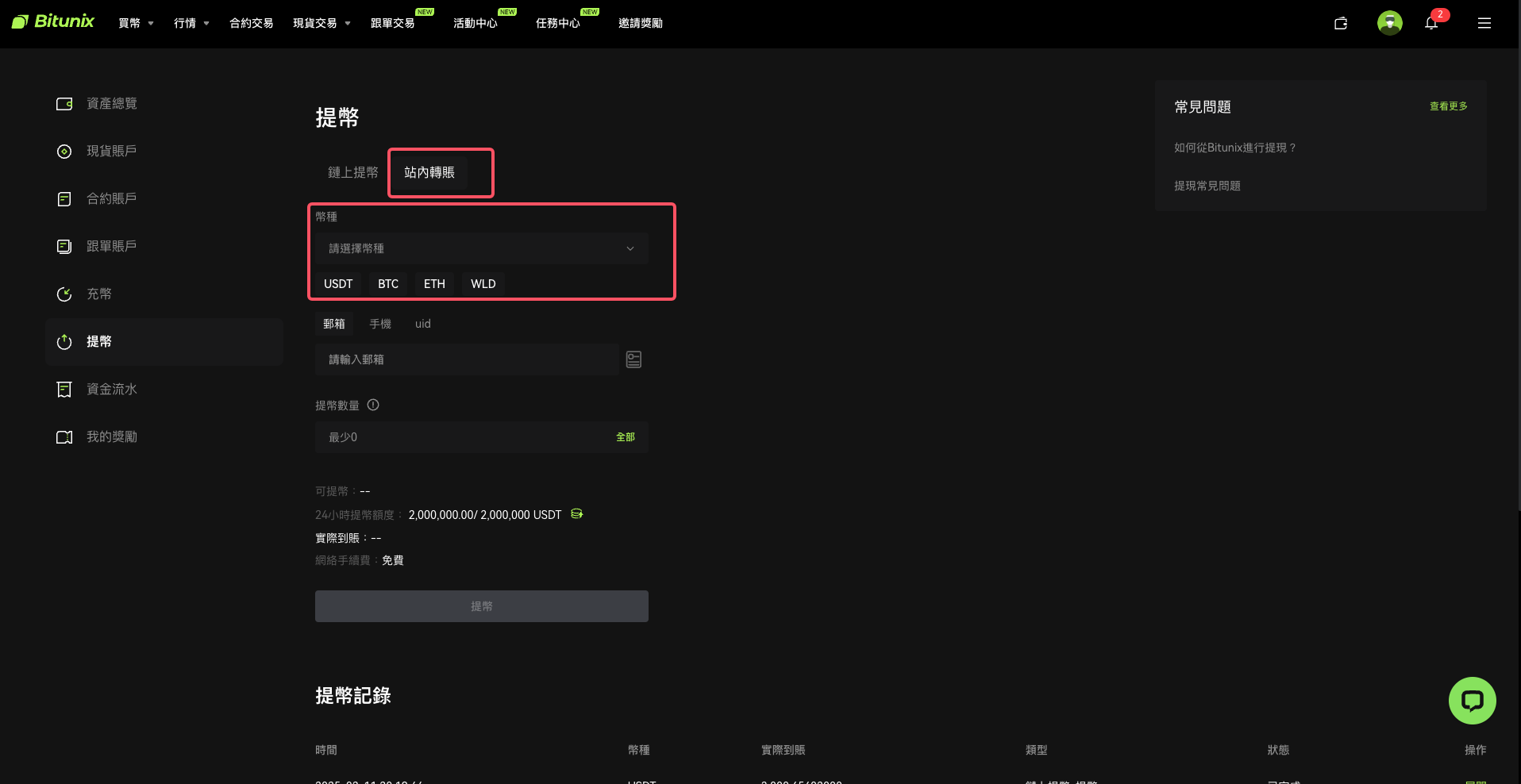Image resolution: width=1521 pixels, height=784 pixels.
Task: Open the user avatar profile menu
Action: 1390,23
